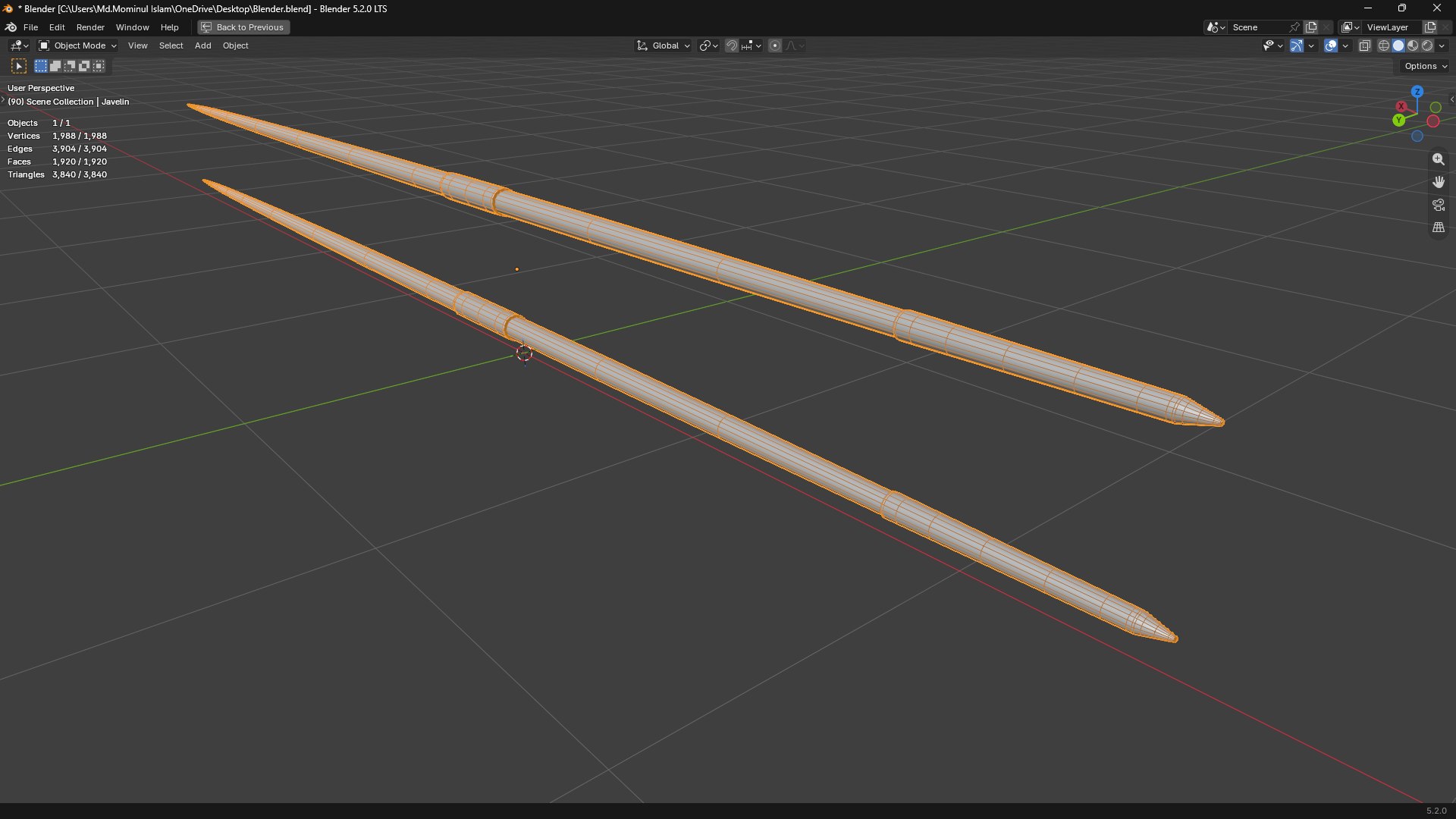Toggle the camera view icon

coord(1438,205)
